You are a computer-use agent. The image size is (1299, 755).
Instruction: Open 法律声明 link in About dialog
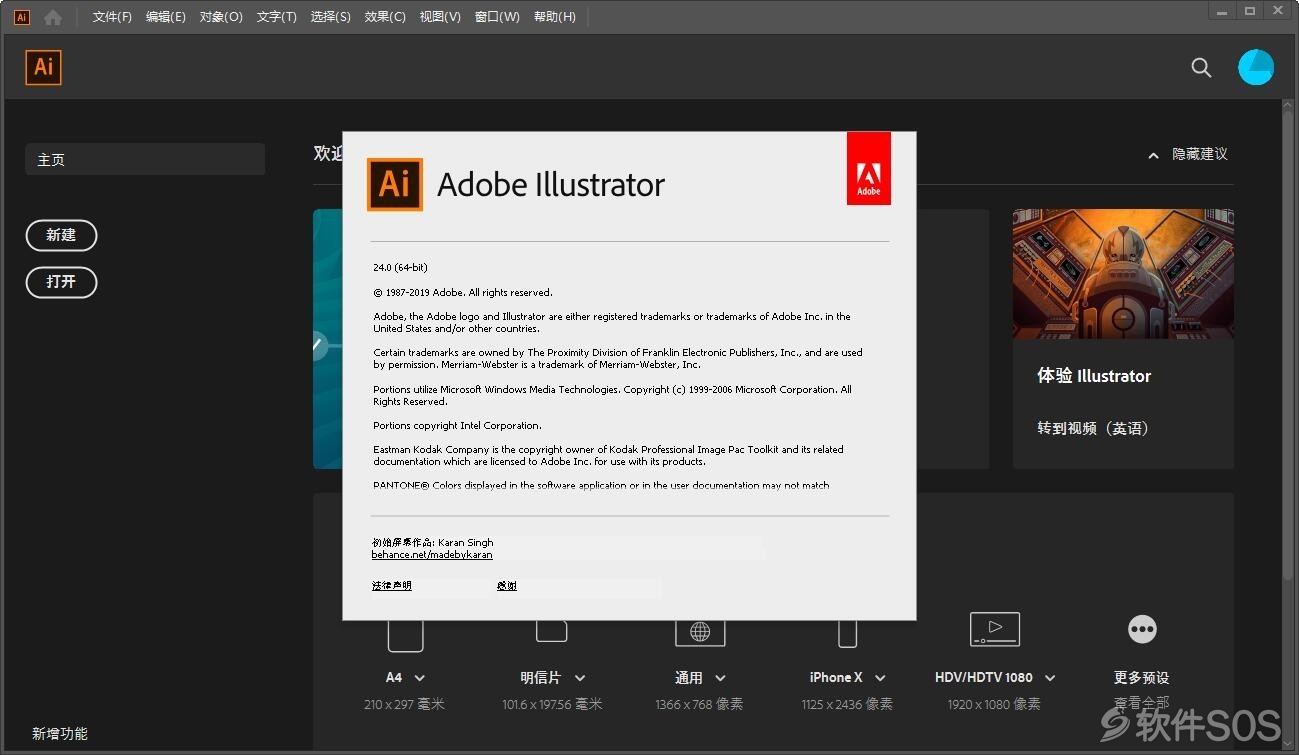click(x=392, y=586)
